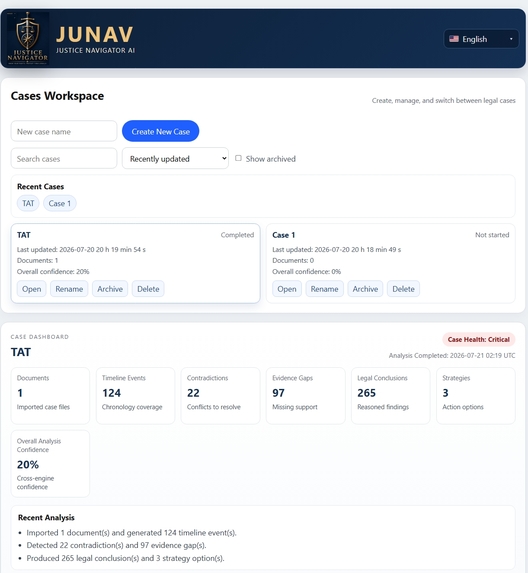Click the TAT dashboard heading

(21, 352)
